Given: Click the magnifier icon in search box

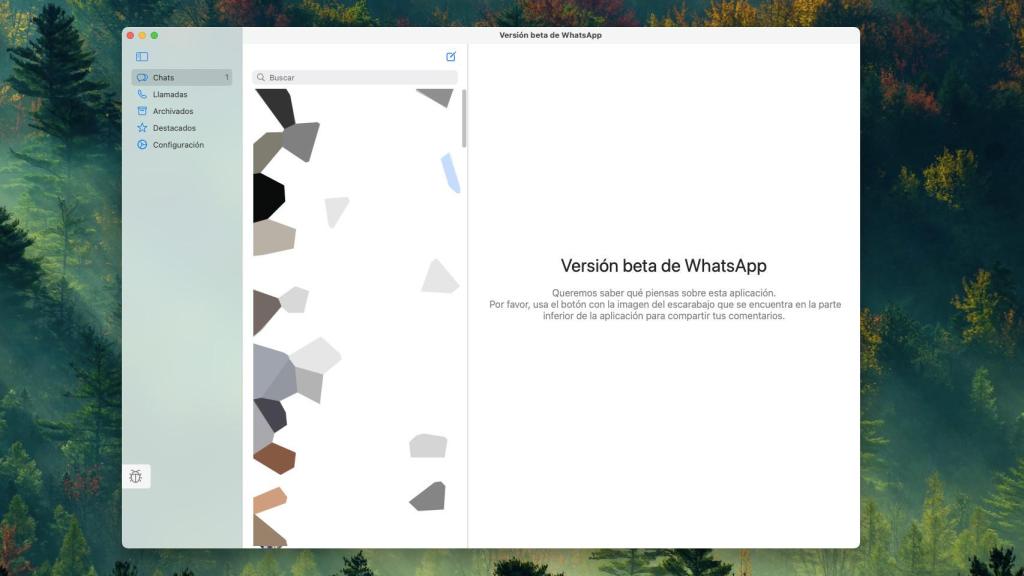Looking at the screenshot, I should coord(261,77).
